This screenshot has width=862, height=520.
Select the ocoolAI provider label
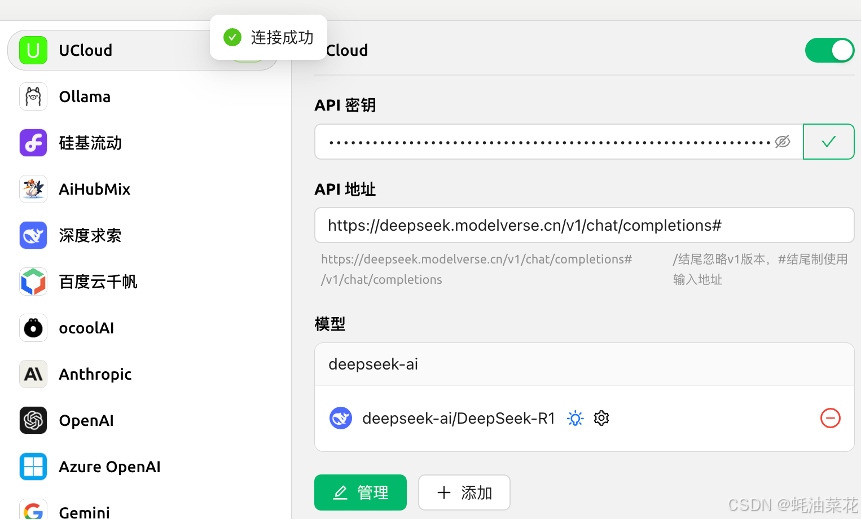coord(86,328)
